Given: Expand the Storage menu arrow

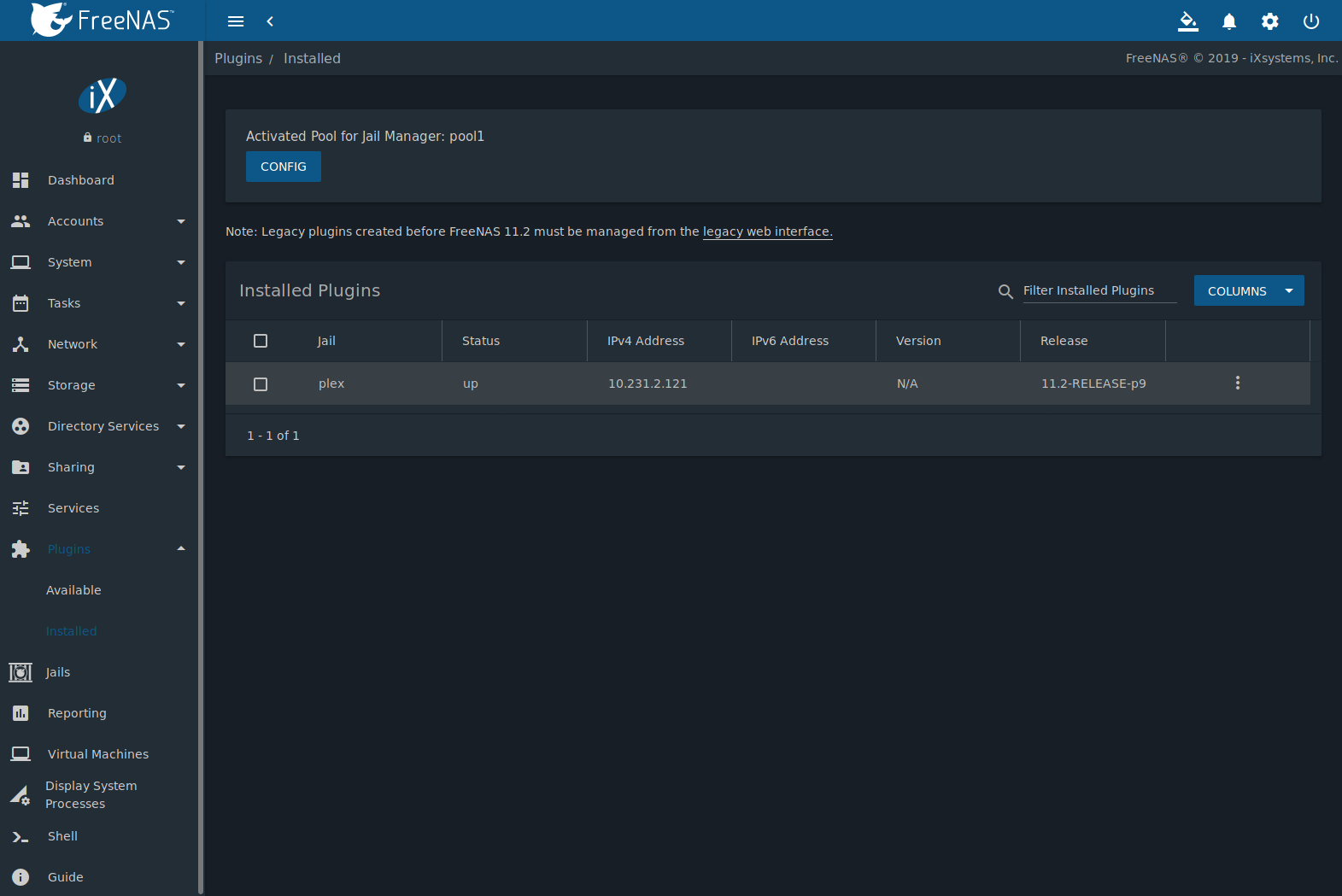Looking at the screenshot, I should point(181,385).
